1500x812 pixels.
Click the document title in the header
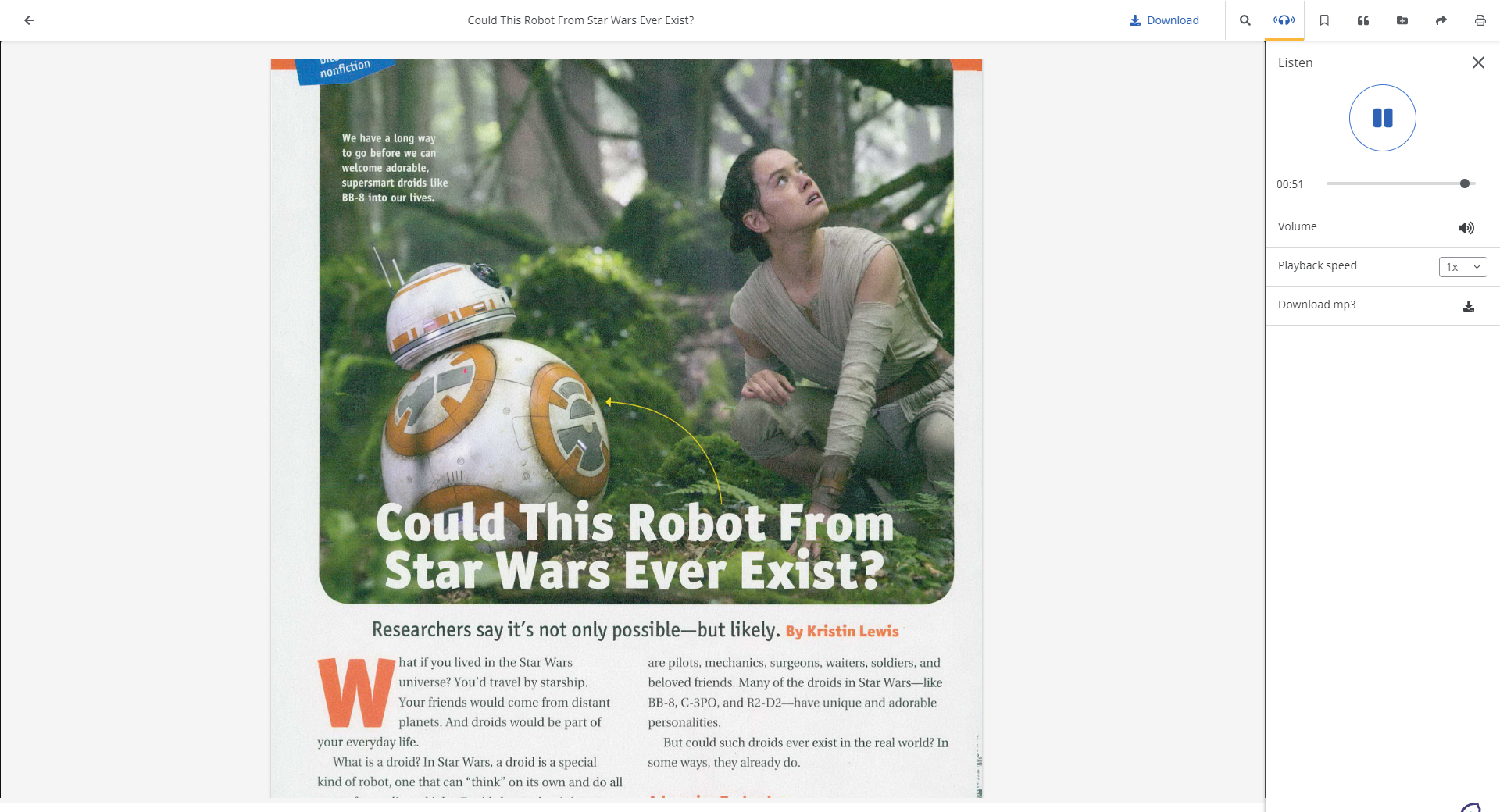pos(580,20)
